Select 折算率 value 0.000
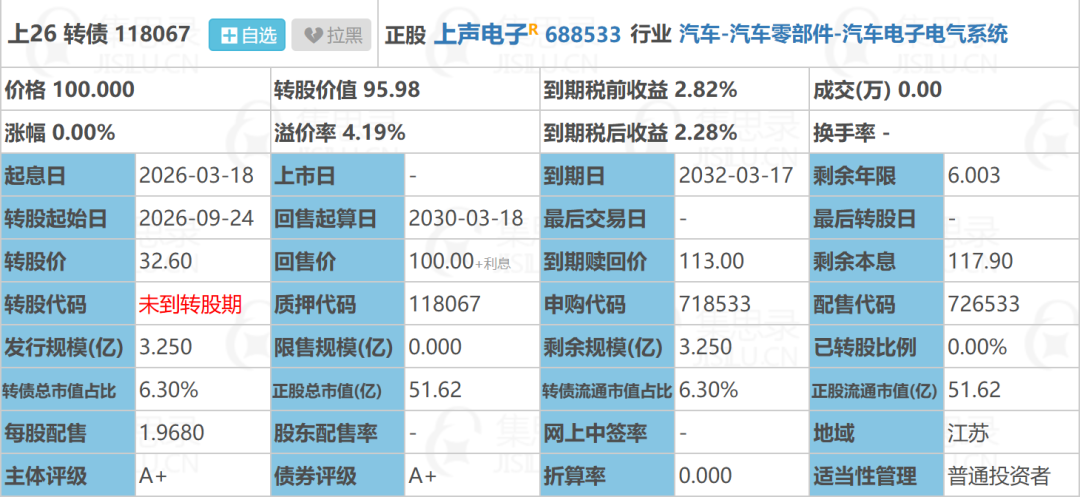This screenshot has height=497, width=1080. 706,476
